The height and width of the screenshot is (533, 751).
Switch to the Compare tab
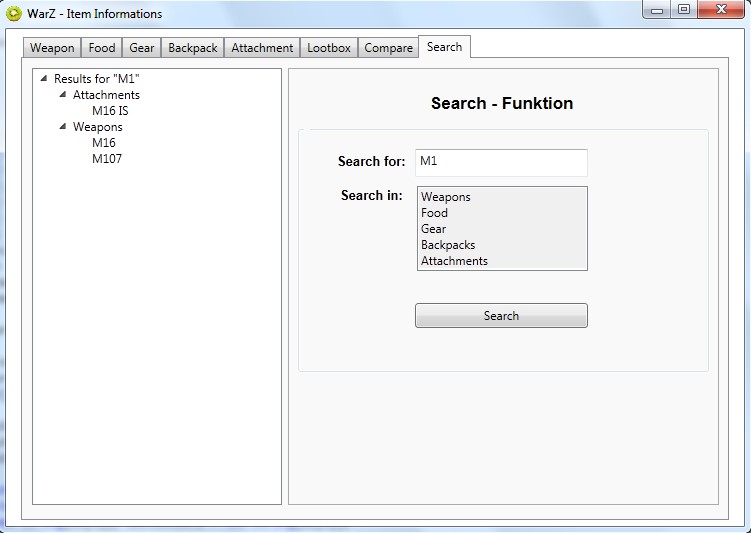coord(388,48)
